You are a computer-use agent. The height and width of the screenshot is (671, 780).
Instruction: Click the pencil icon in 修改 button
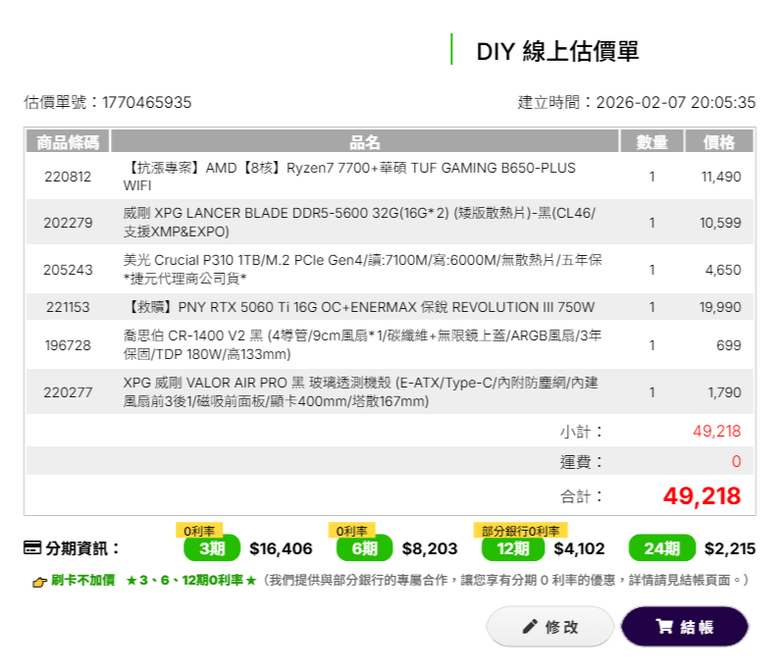point(530,627)
